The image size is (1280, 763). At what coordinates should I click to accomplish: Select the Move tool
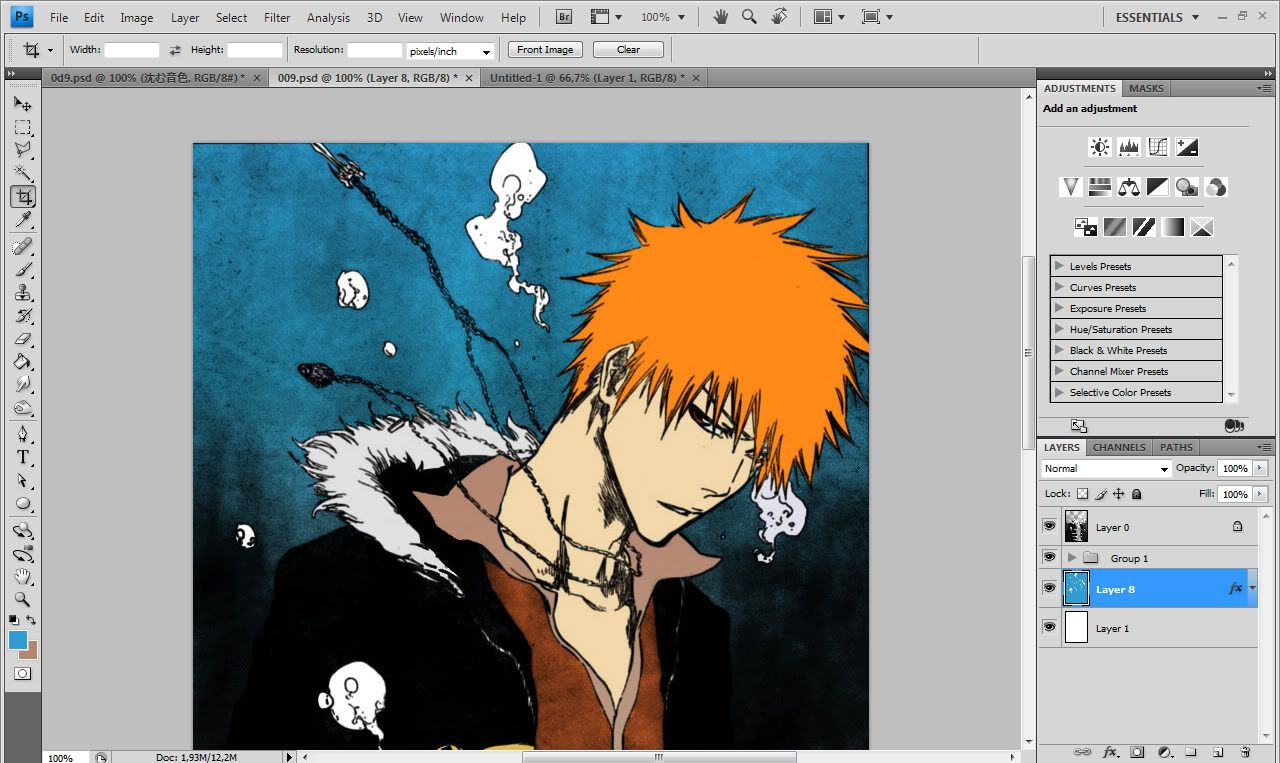click(x=22, y=104)
